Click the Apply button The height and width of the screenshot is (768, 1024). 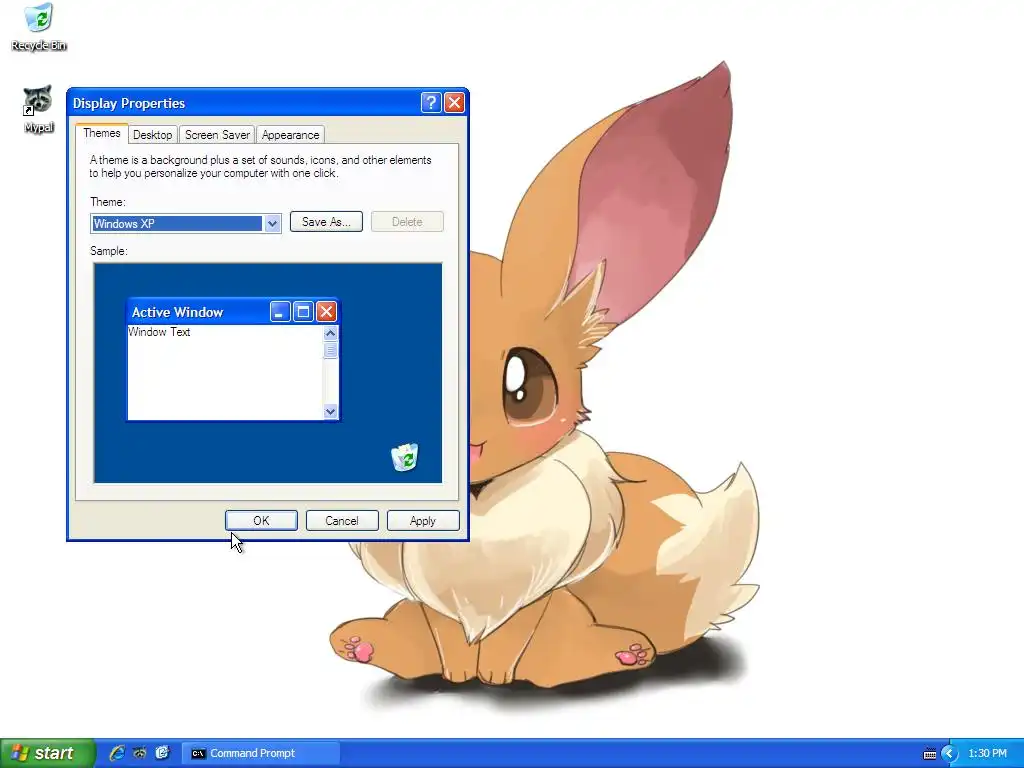(x=423, y=520)
